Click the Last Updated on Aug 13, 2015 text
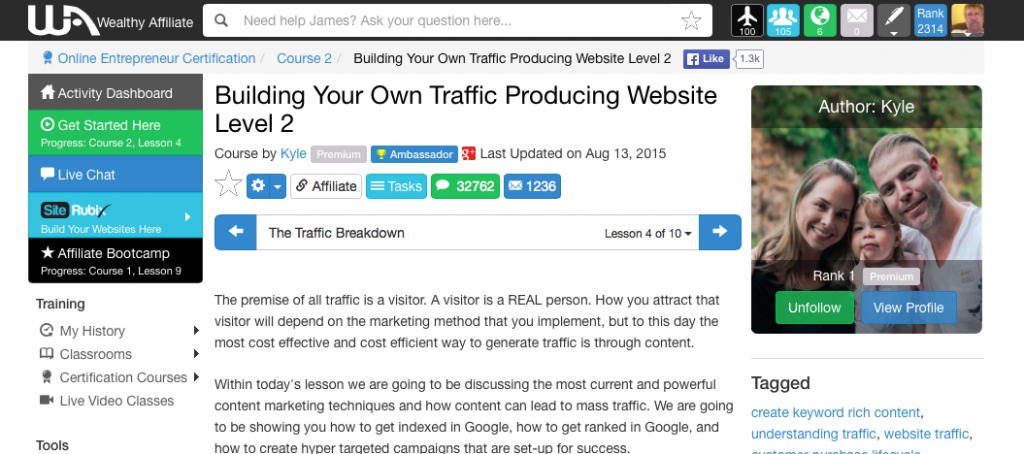Image resolution: width=1024 pixels, height=454 pixels. click(573, 154)
